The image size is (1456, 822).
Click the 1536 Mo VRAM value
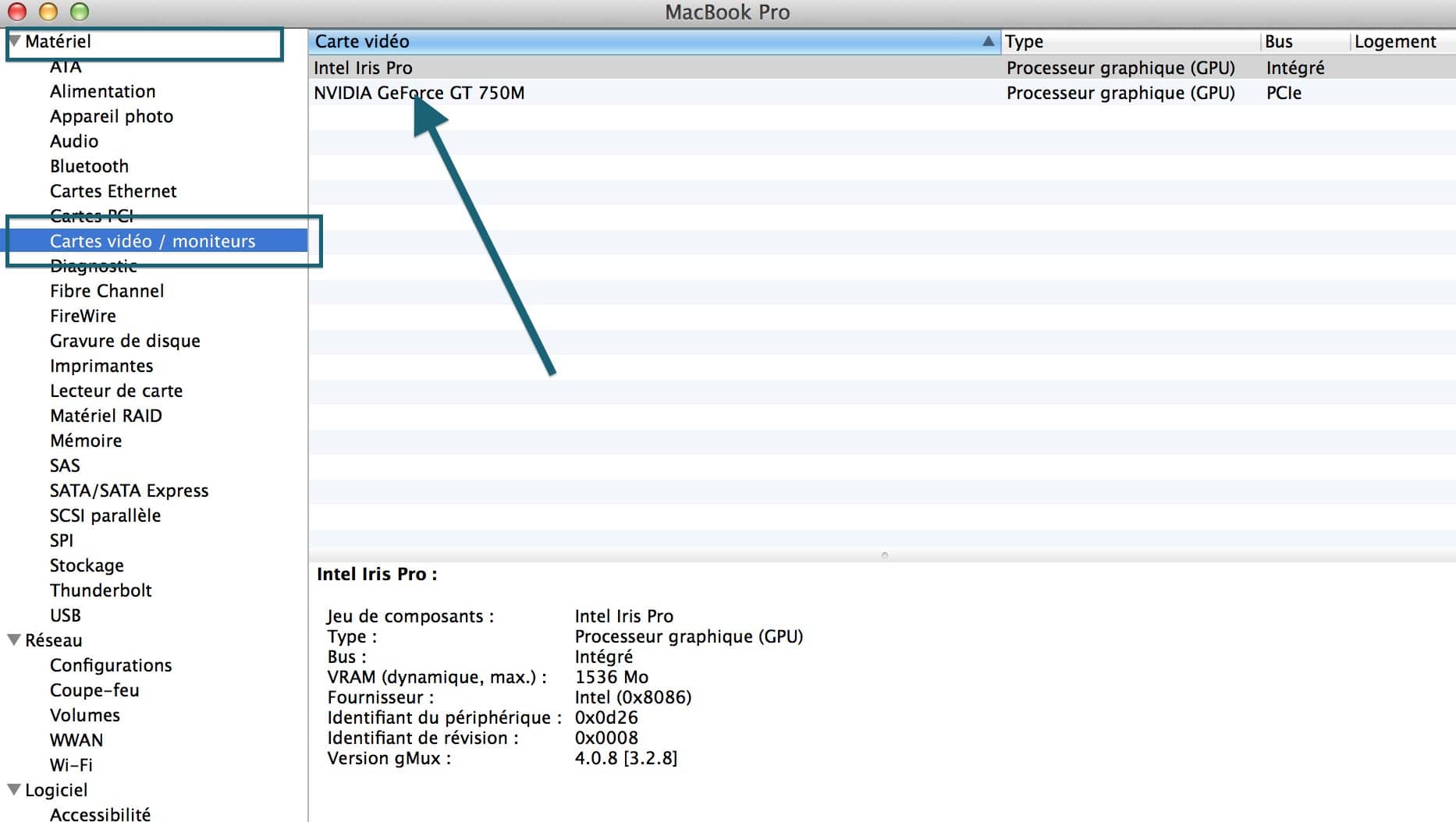click(612, 677)
